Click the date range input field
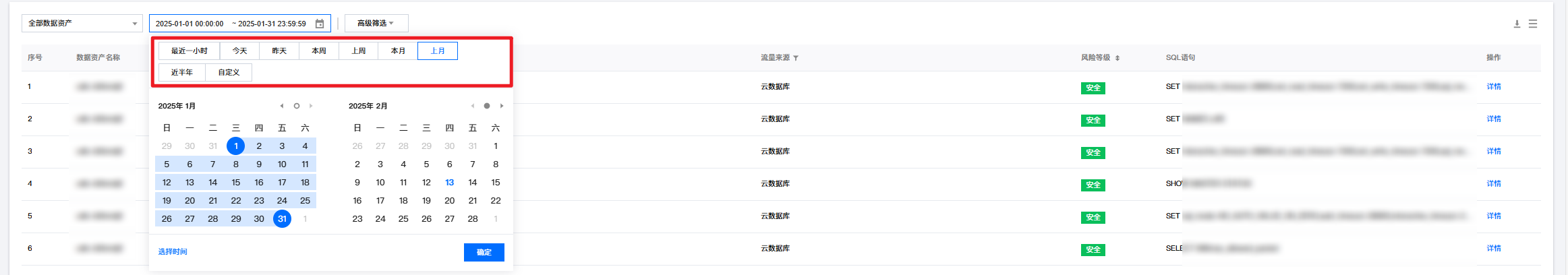This screenshot has width=1568, height=275. (231, 24)
